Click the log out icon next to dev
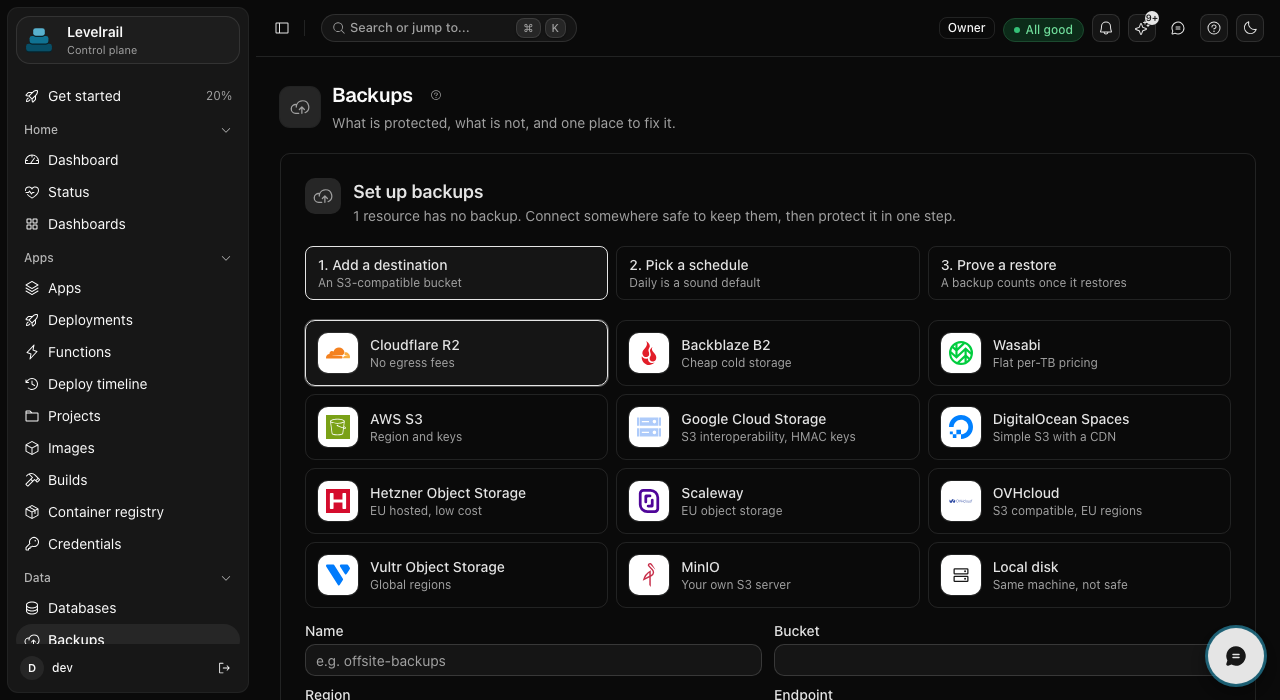1280x700 pixels. tap(224, 668)
